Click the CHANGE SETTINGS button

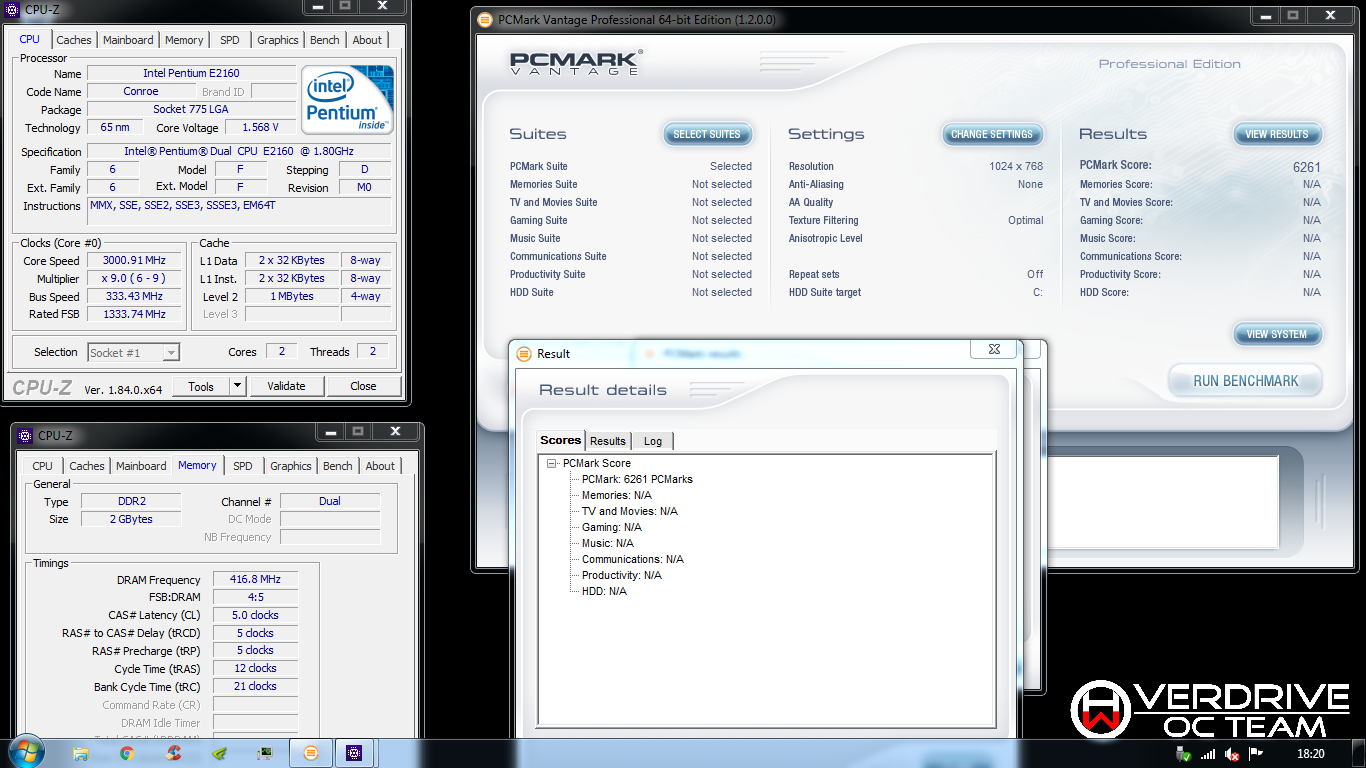(x=992, y=134)
